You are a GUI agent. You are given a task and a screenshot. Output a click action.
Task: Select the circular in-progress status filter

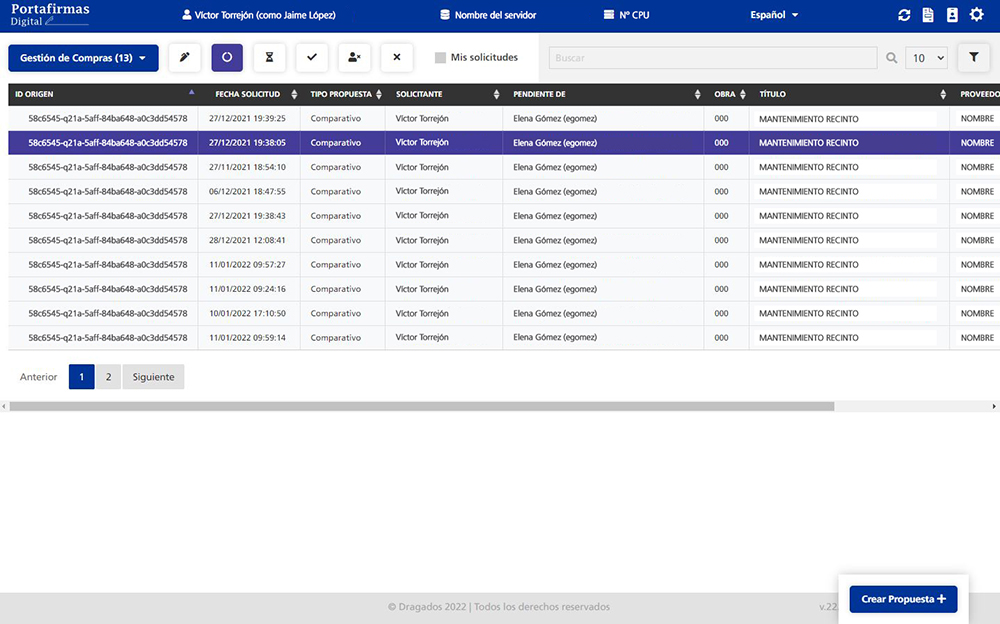point(227,58)
